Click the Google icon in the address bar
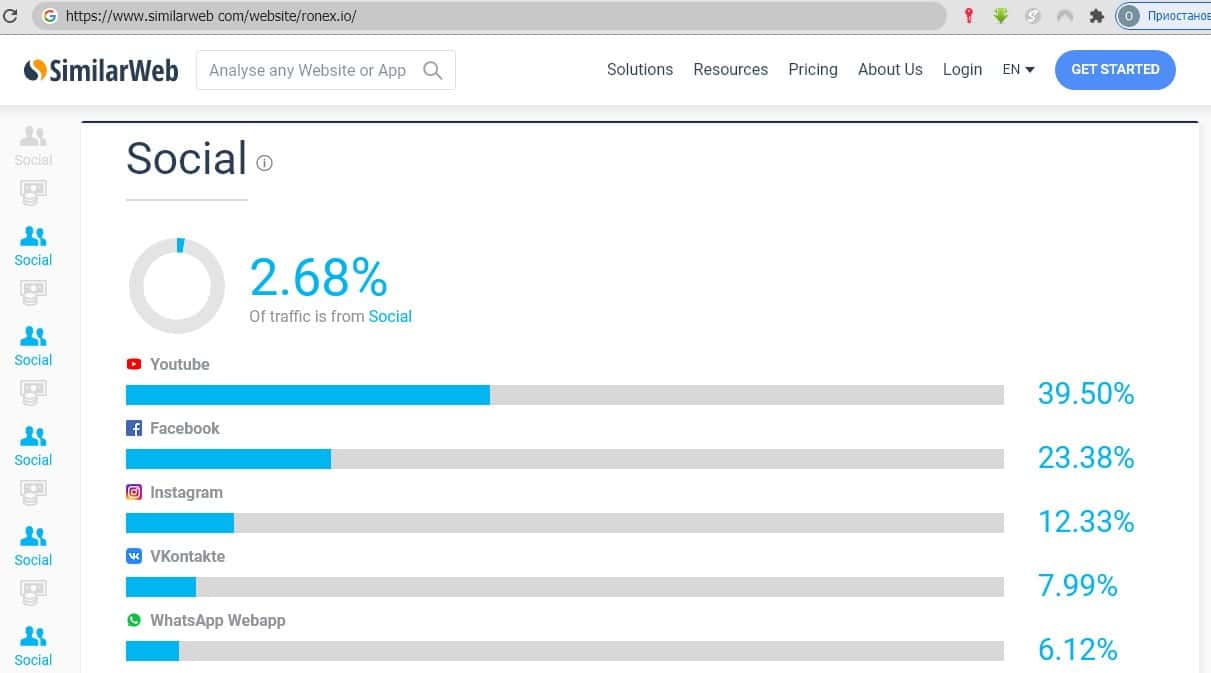The image size is (1211, 673). pos(49,16)
